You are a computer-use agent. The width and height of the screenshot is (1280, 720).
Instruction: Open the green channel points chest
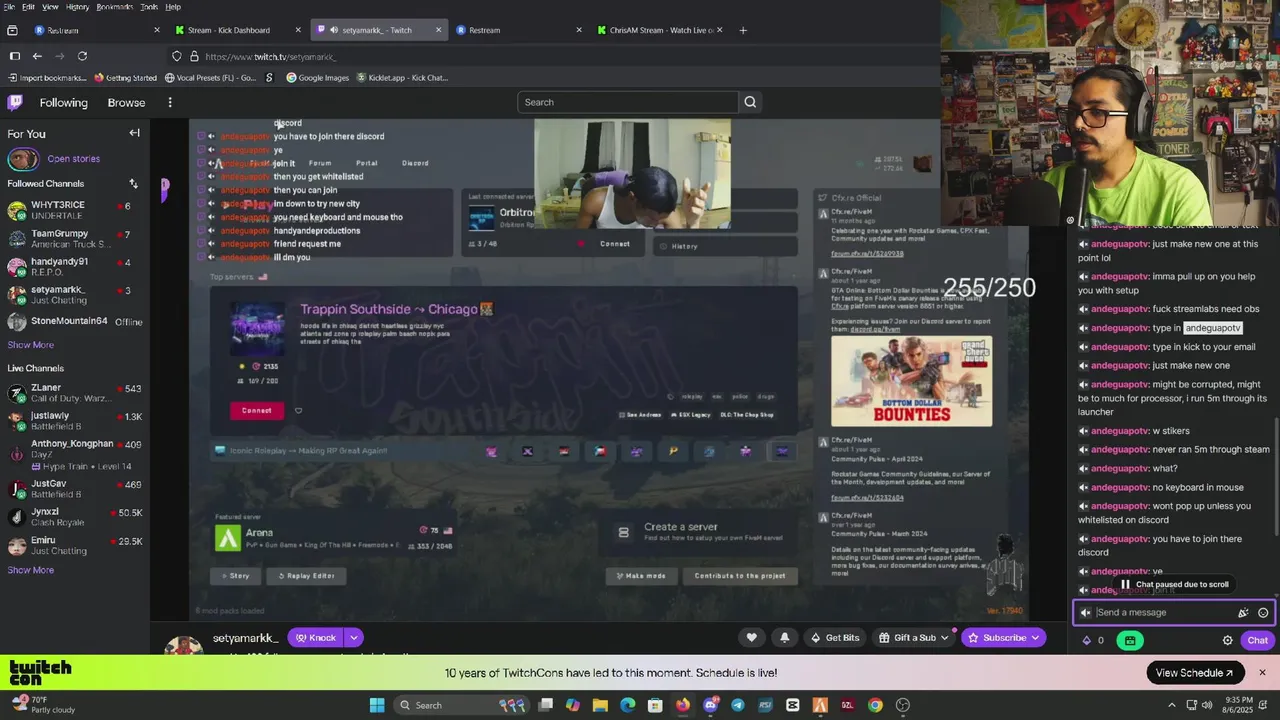pyautogui.click(x=1130, y=640)
